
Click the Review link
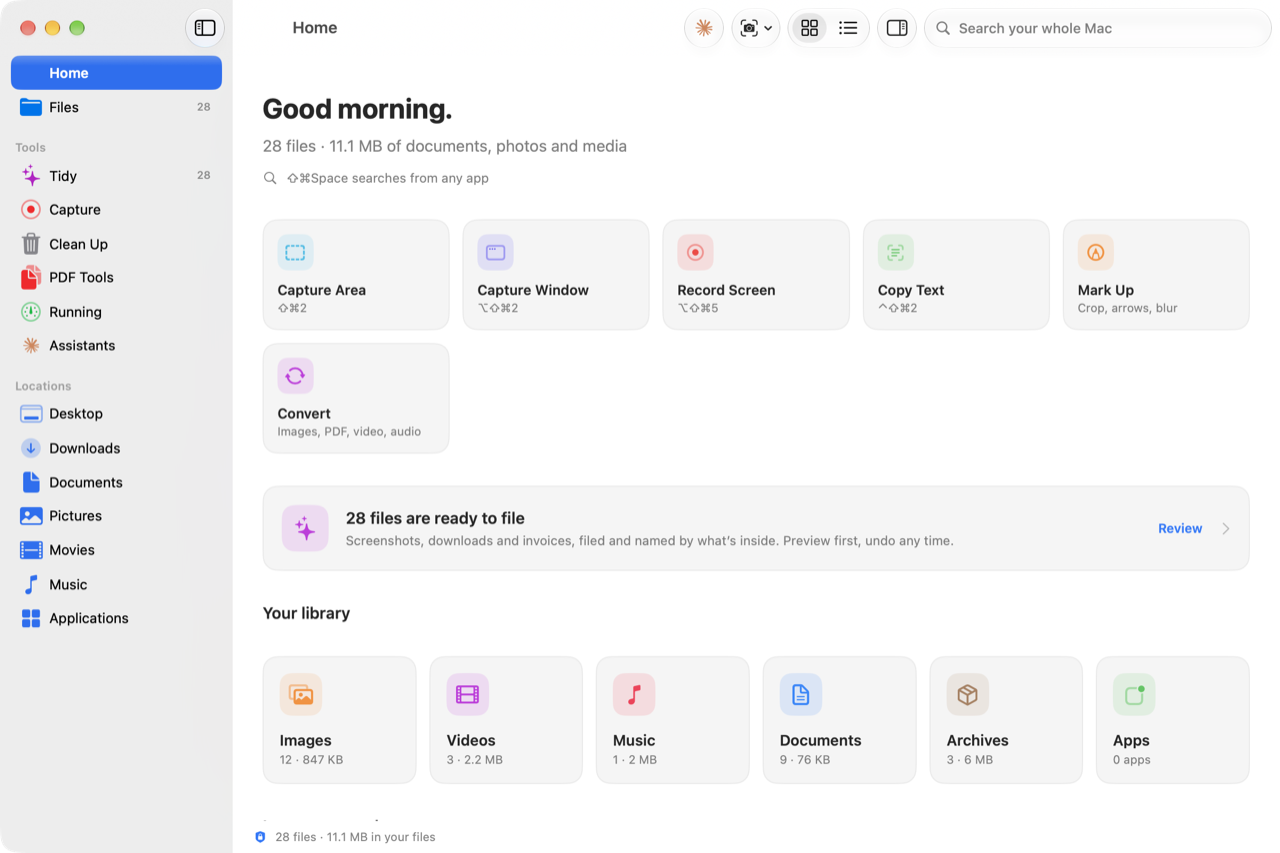(x=1180, y=529)
